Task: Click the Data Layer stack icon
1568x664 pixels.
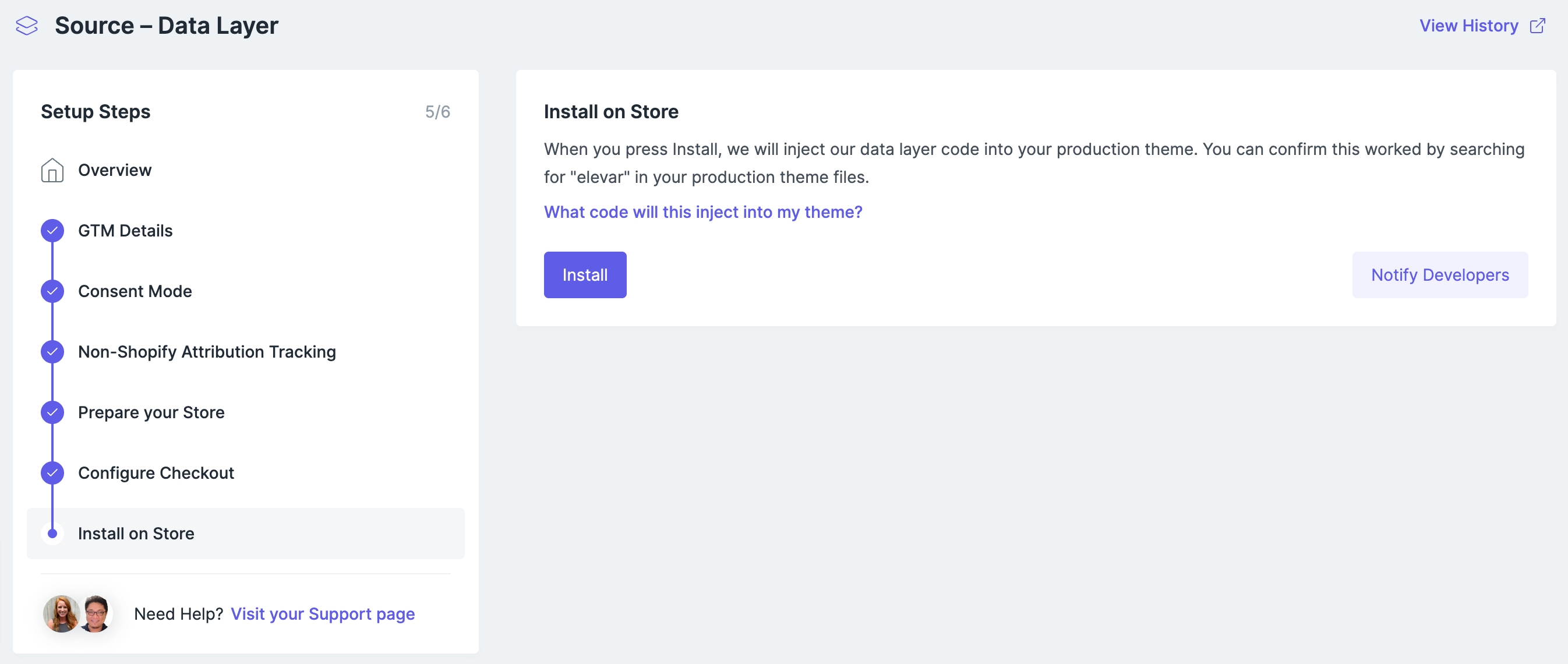Action: tap(27, 26)
